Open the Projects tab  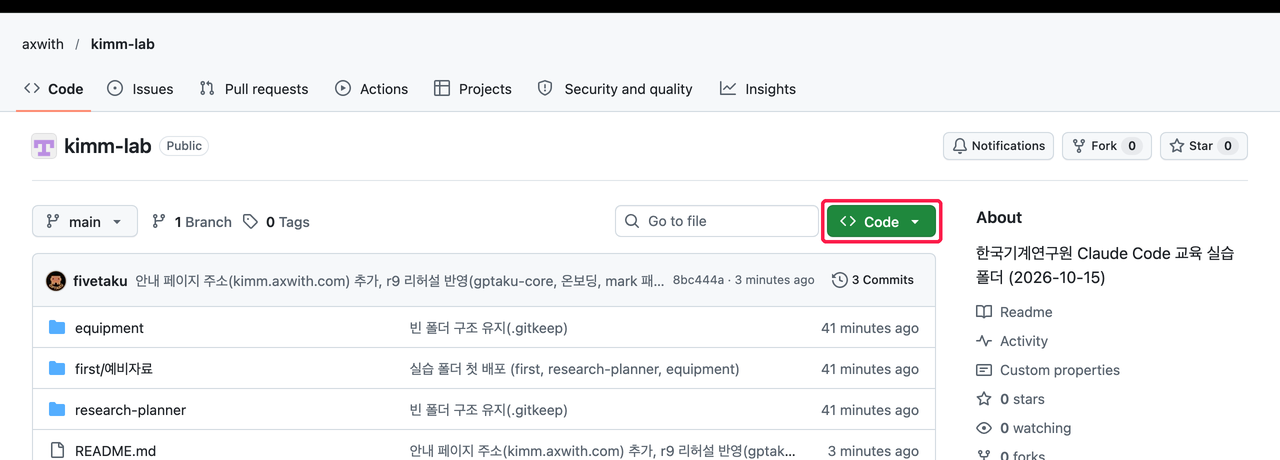click(473, 89)
